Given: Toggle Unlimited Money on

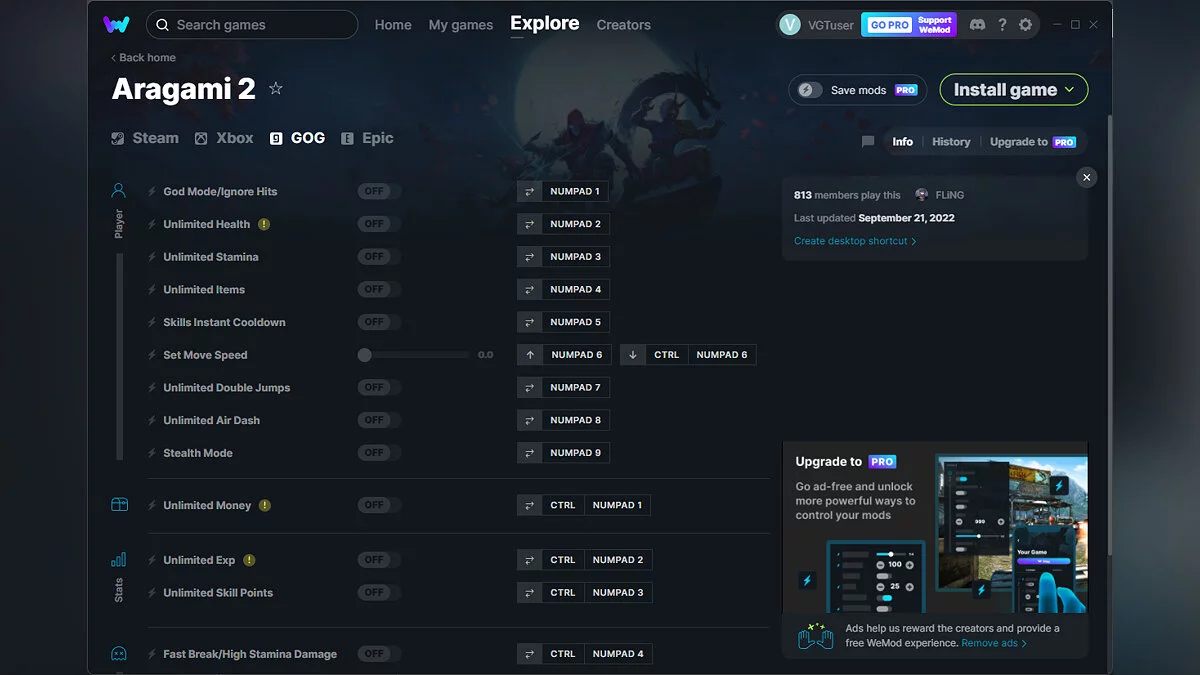Looking at the screenshot, I should click(379, 505).
